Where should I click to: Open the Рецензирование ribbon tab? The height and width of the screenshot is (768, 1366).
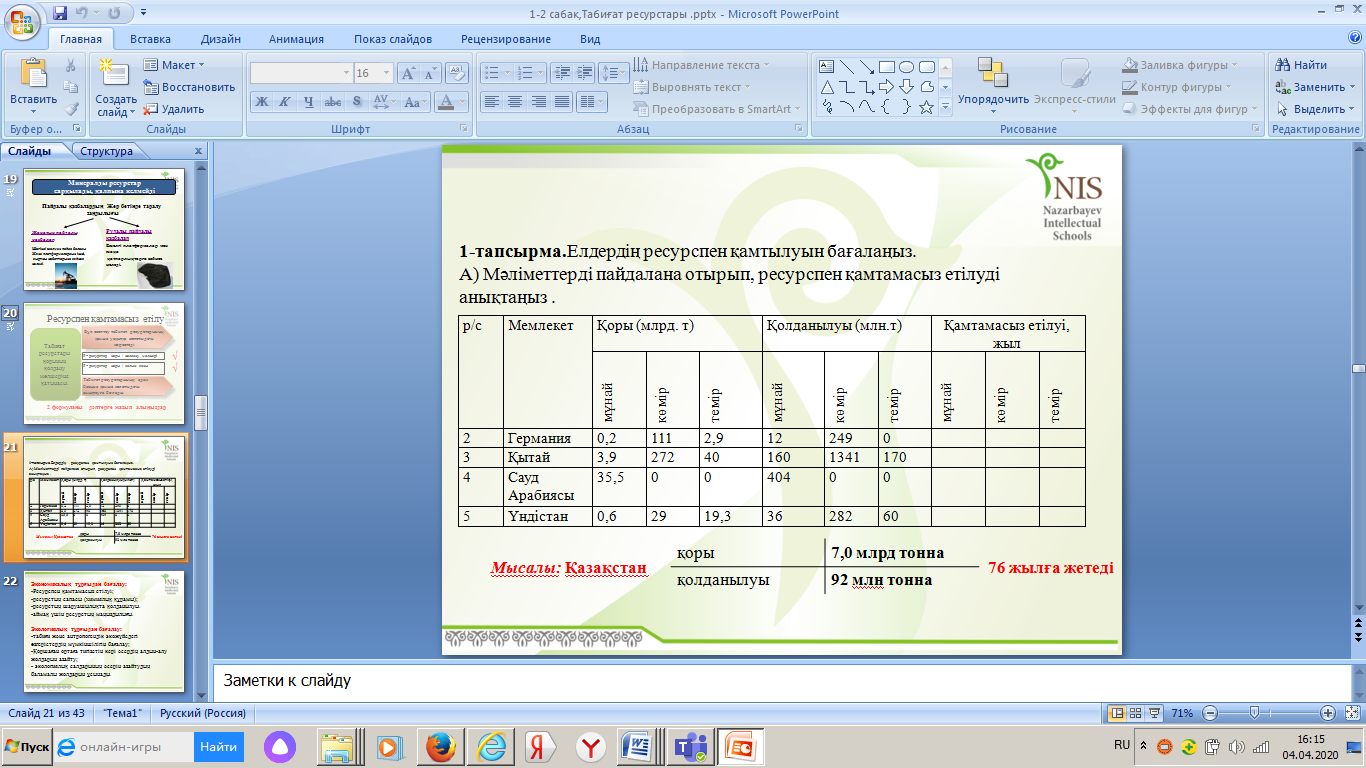506,39
